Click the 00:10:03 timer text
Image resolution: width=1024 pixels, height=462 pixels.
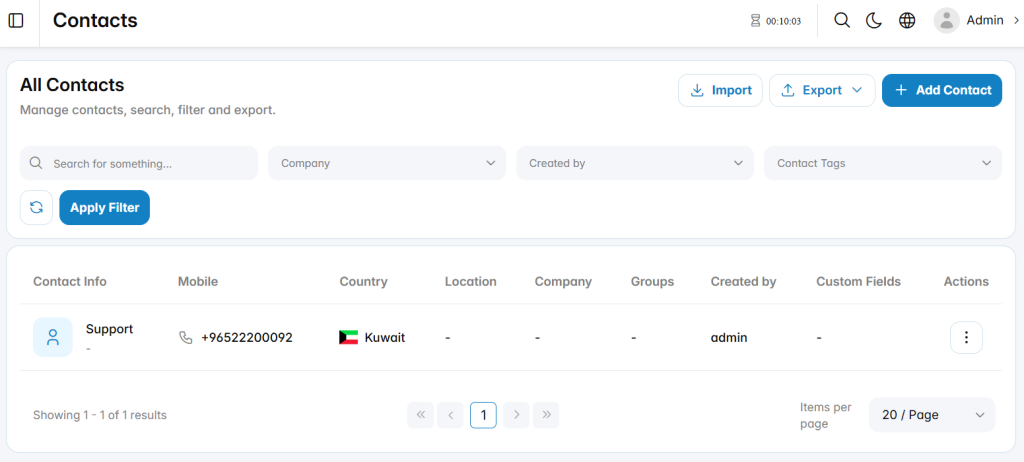(x=784, y=21)
